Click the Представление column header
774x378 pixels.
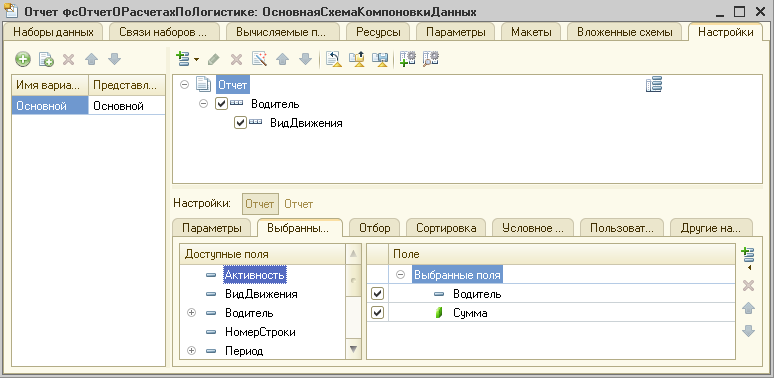127,85
